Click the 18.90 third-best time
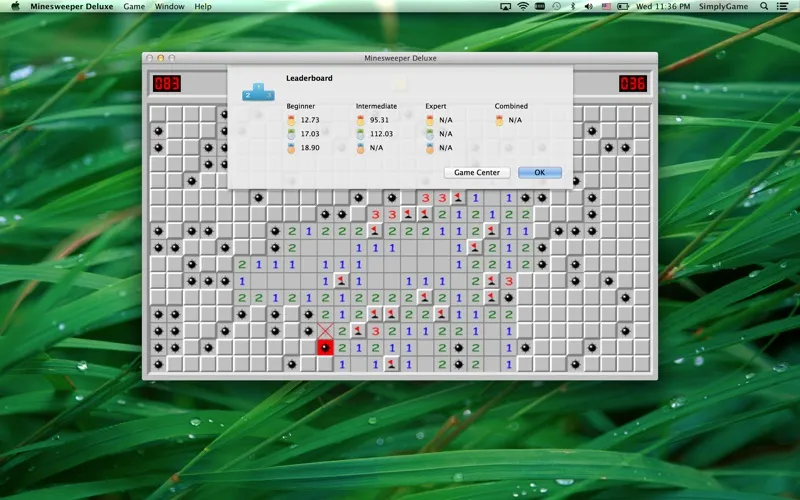The width and height of the screenshot is (800, 500). coord(310,147)
